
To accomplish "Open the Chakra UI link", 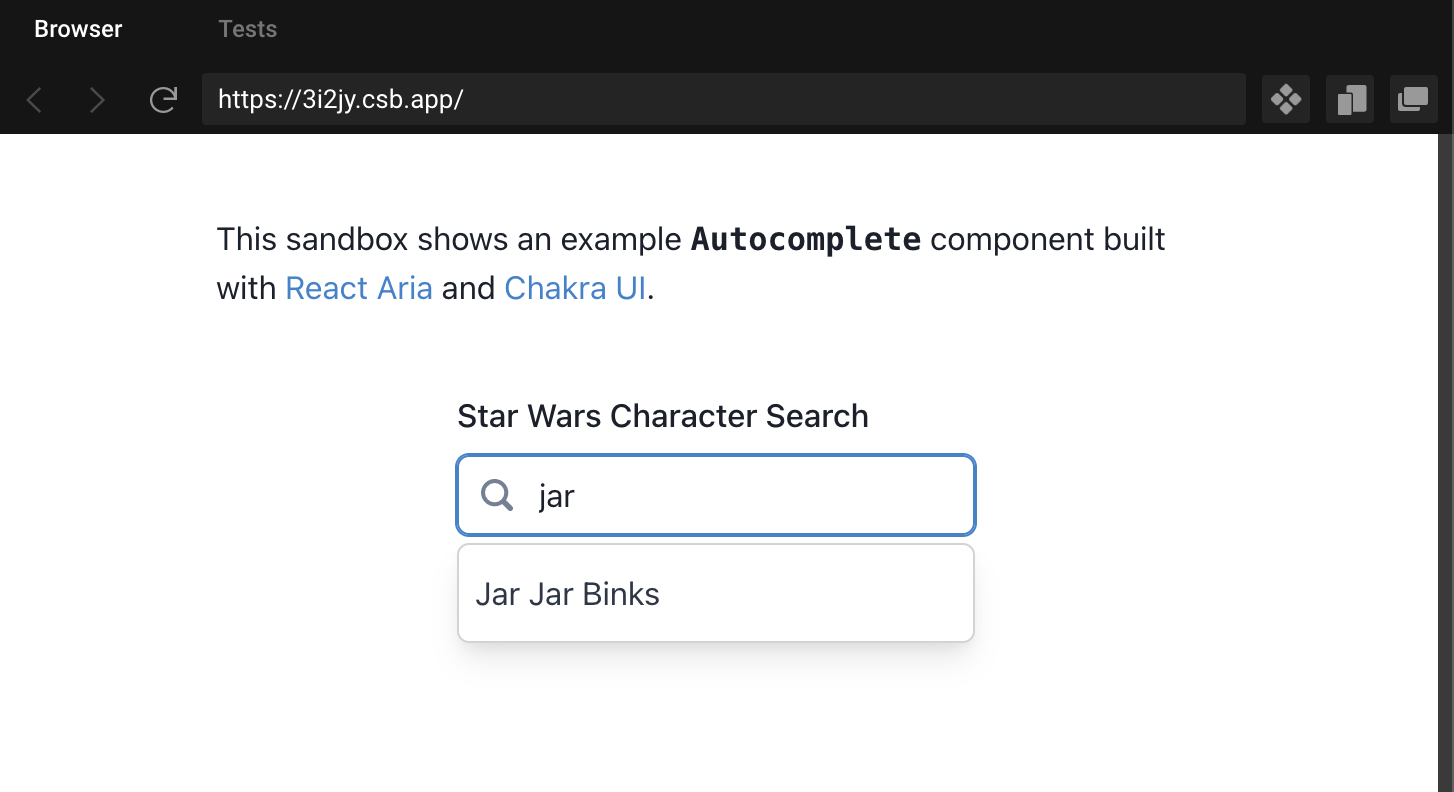I will point(575,288).
